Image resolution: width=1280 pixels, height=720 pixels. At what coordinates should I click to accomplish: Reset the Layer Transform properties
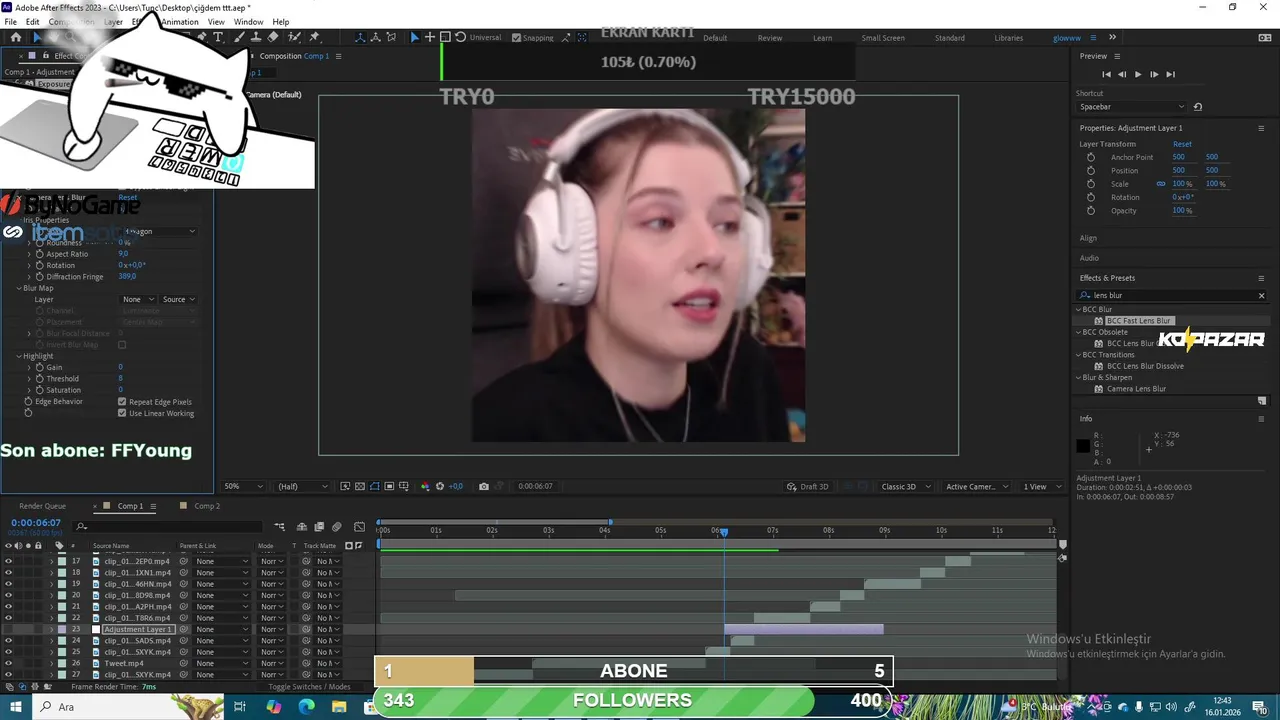1182,144
